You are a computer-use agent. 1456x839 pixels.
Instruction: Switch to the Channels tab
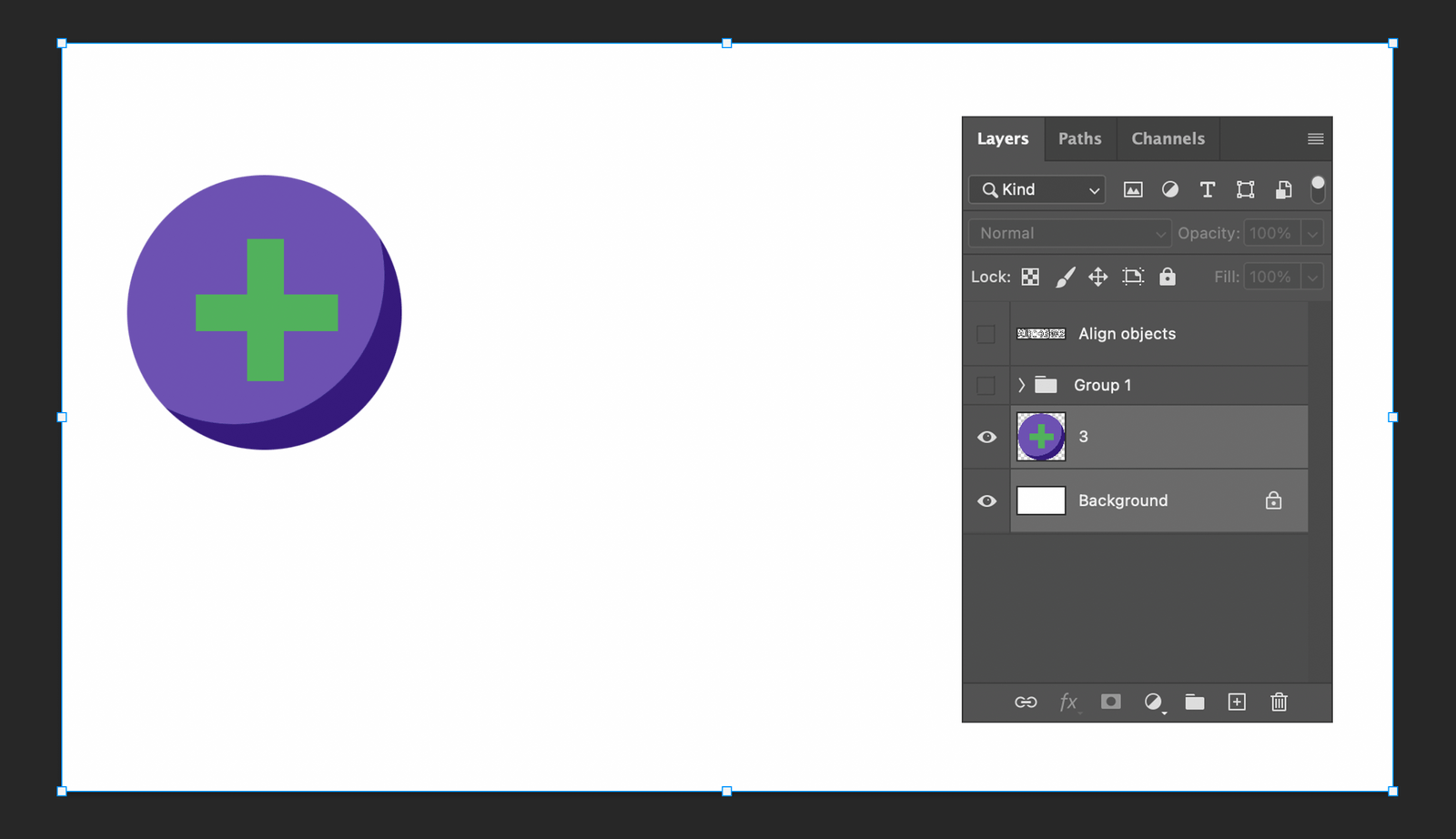pyautogui.click(x=1168, y=138)
